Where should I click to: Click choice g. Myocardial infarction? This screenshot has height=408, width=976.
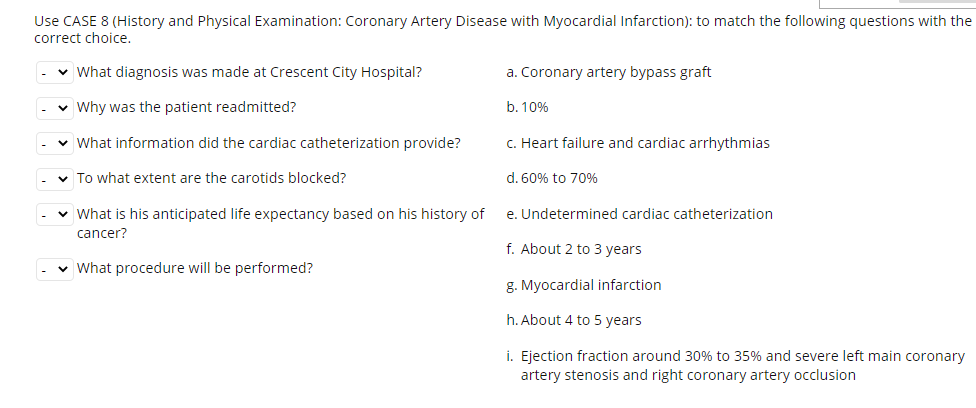pos(584,285)
